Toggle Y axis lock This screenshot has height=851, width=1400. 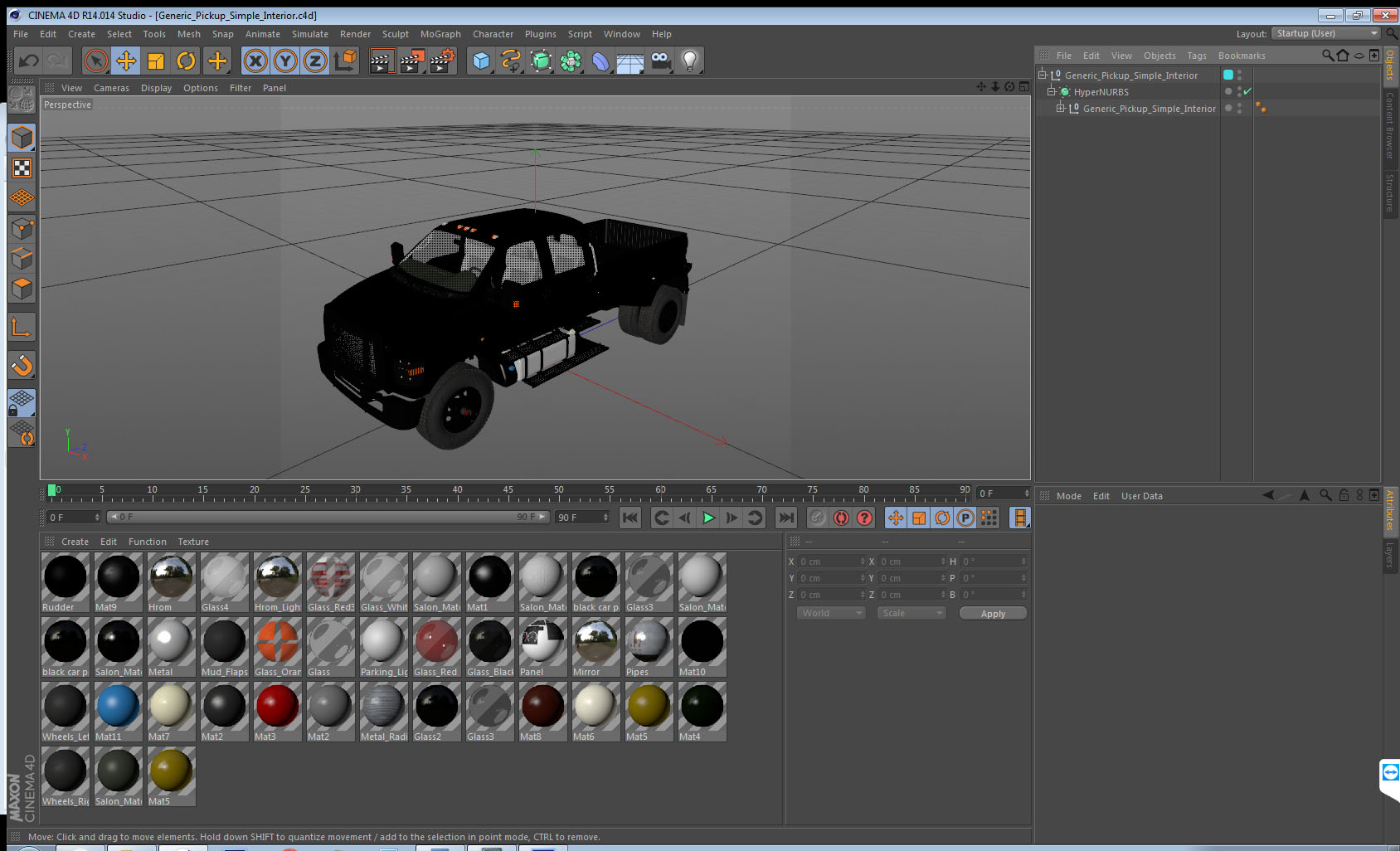click(285, 61)
